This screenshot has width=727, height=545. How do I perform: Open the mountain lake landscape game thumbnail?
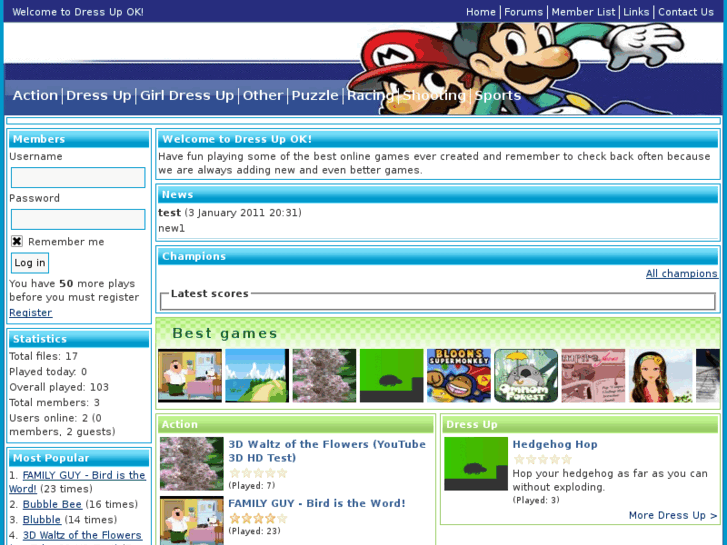[257, 376]
